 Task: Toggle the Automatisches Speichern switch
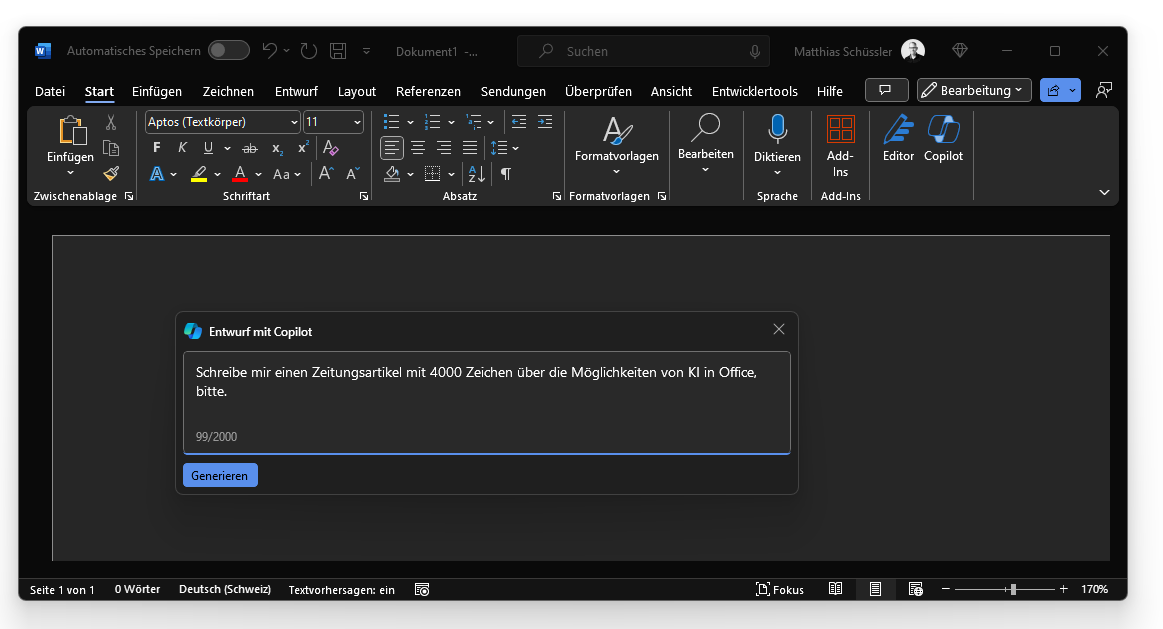pyautogui.click(x=228, y=50)
